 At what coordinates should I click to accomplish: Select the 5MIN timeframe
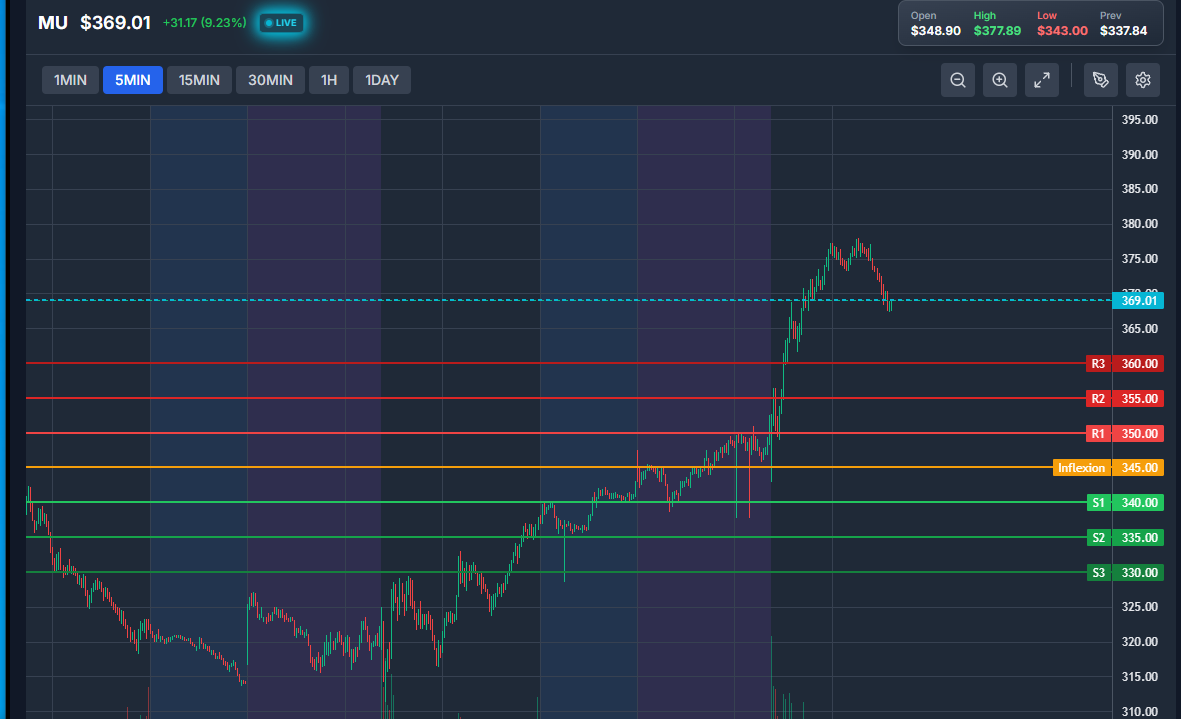(133, 80)
